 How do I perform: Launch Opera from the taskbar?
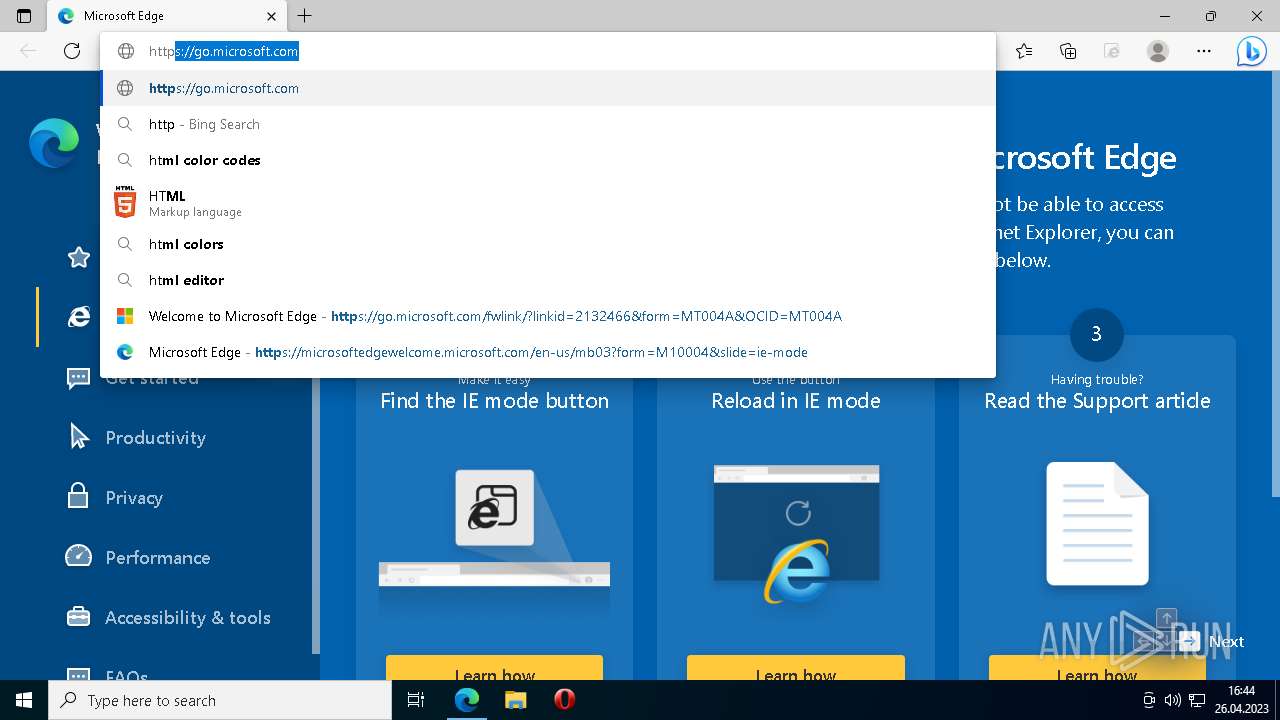[x=564, y=700]
